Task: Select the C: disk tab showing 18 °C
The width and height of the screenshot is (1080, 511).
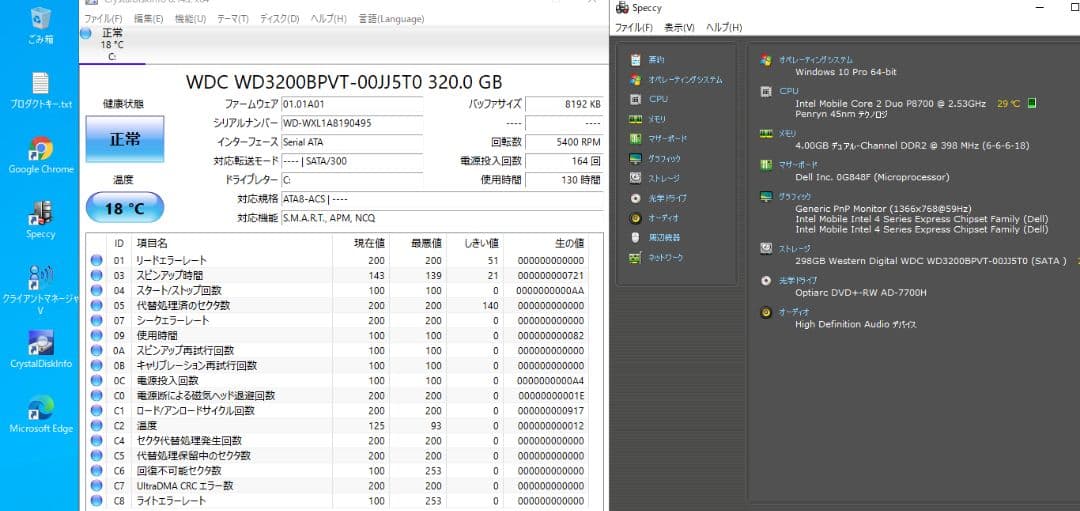Action: click(x=112, y=44)
